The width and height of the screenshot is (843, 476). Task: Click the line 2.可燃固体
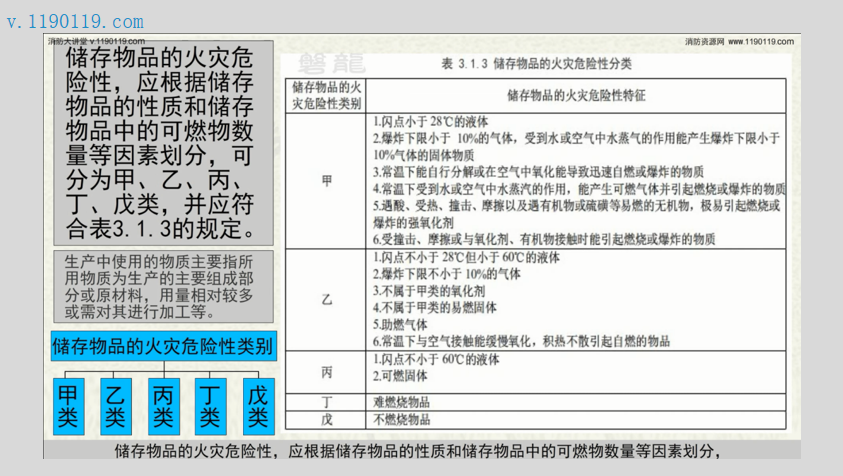point(400,376)
